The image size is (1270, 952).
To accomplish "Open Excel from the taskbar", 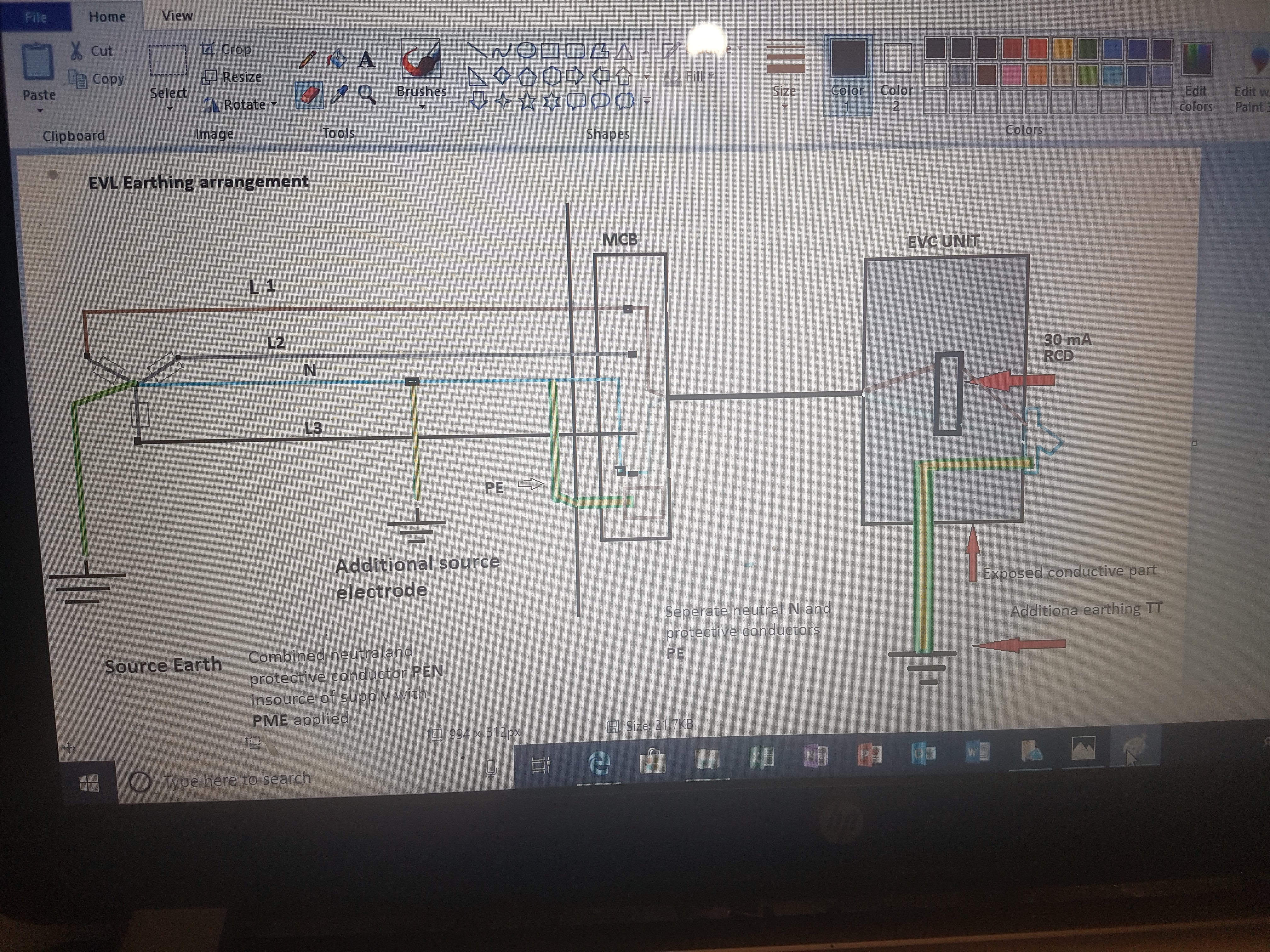I will (x=763, y=757).
